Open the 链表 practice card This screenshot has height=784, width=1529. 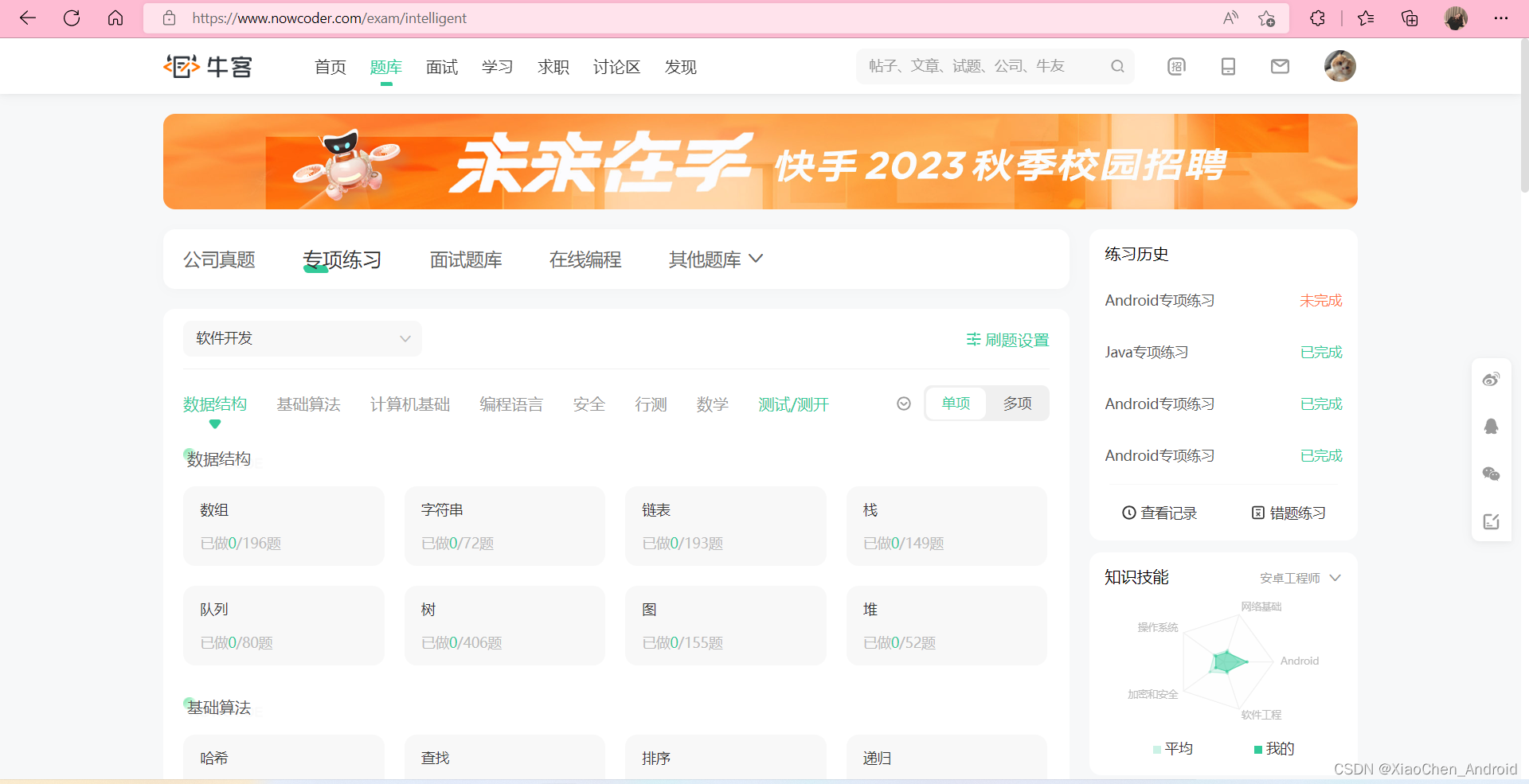pyautogui.click(x=725, y=526)
